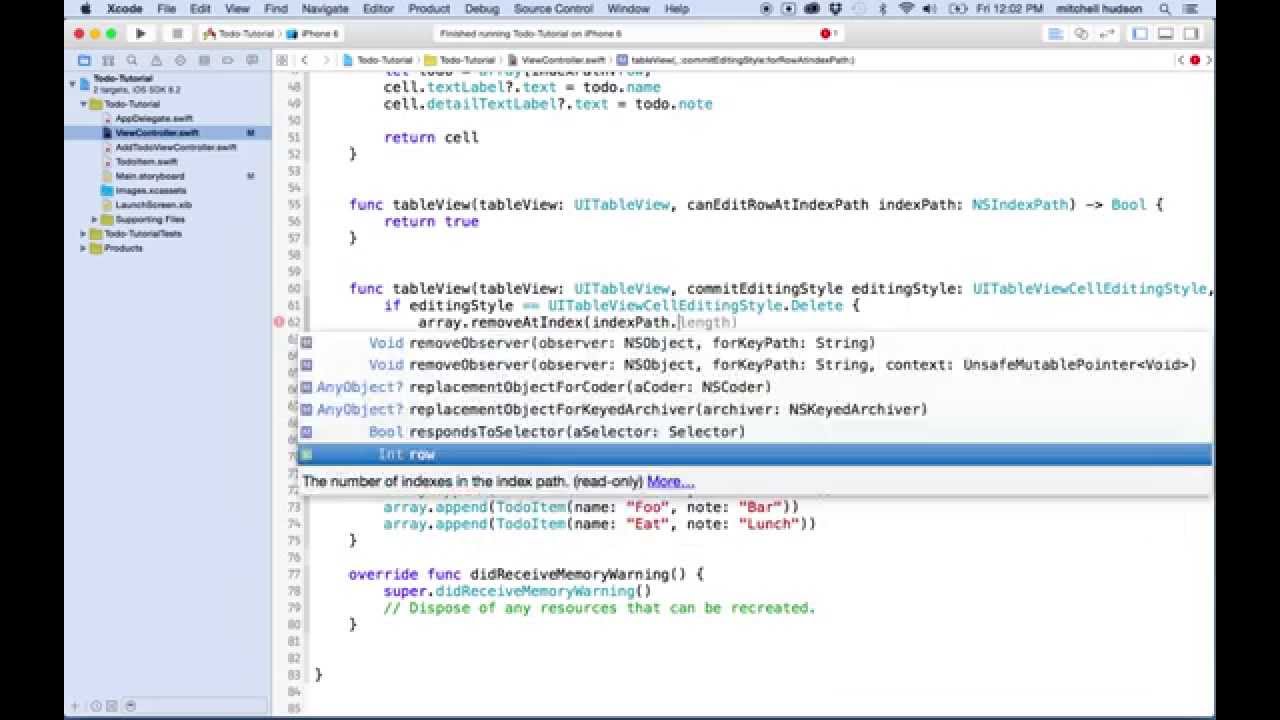
Task: Choose replacementObjectForKeyedArchiver completion suggestion
Action: point(756,409)
